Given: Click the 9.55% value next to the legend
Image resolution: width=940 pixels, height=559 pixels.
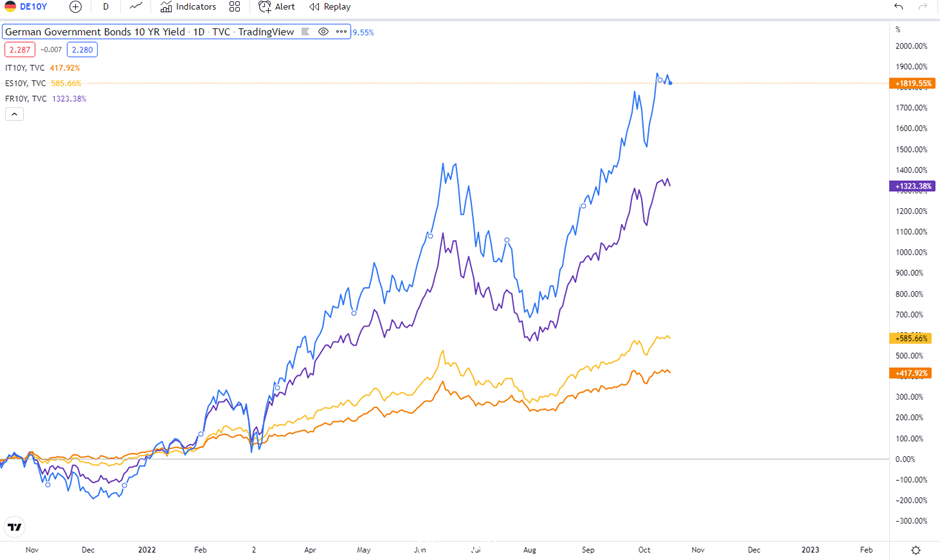Looking at the screenshot, I should [x=363, y=32].
